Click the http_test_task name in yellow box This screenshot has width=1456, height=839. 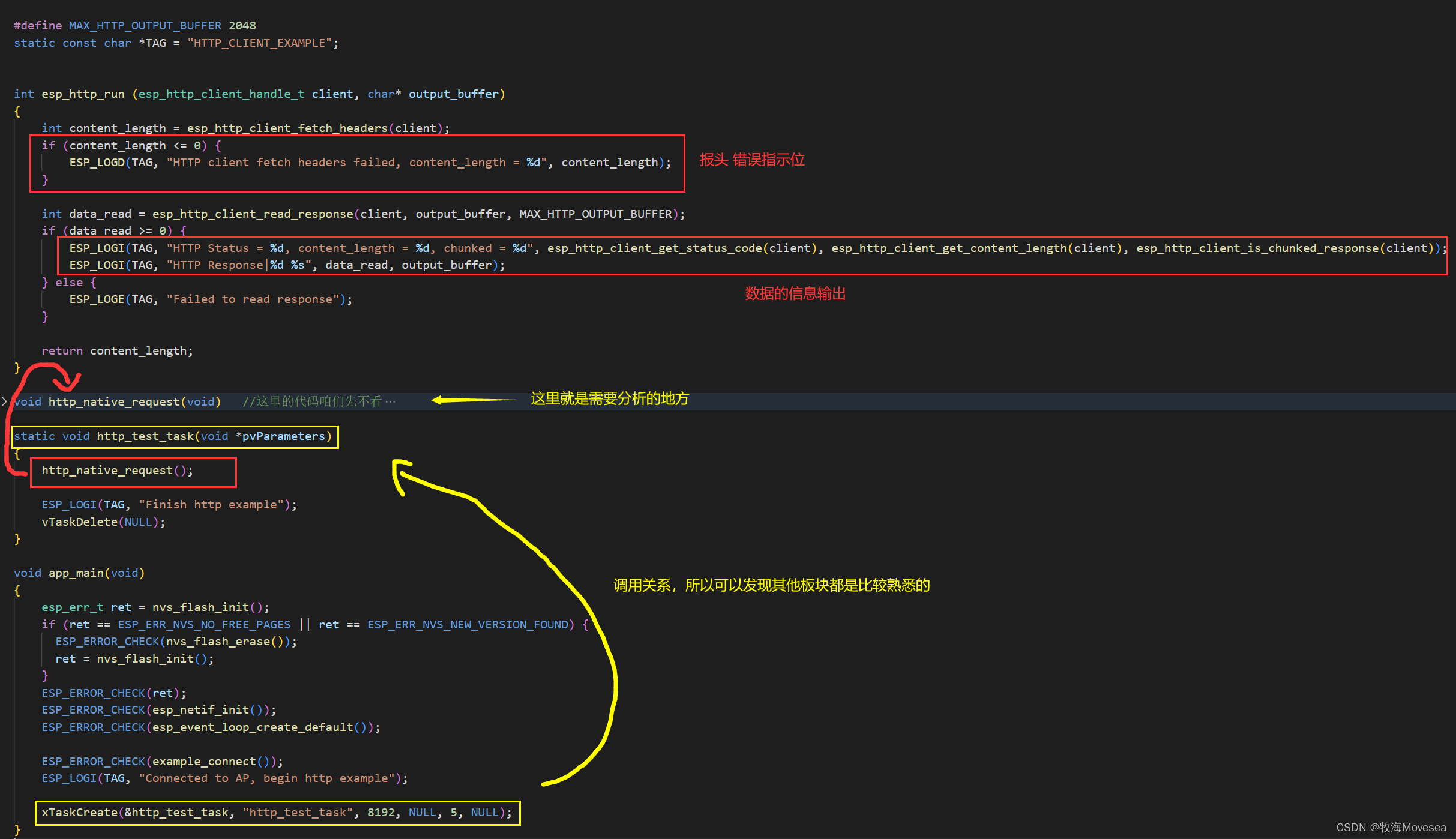click(145, 436)
